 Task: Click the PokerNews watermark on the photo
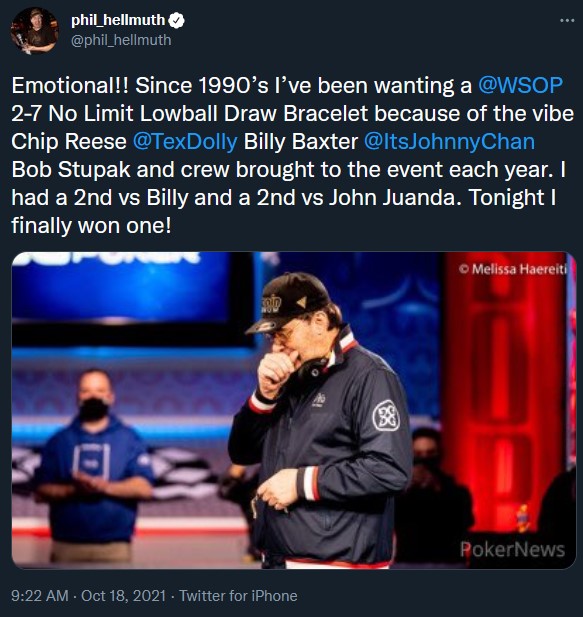[x=512, y=549]
